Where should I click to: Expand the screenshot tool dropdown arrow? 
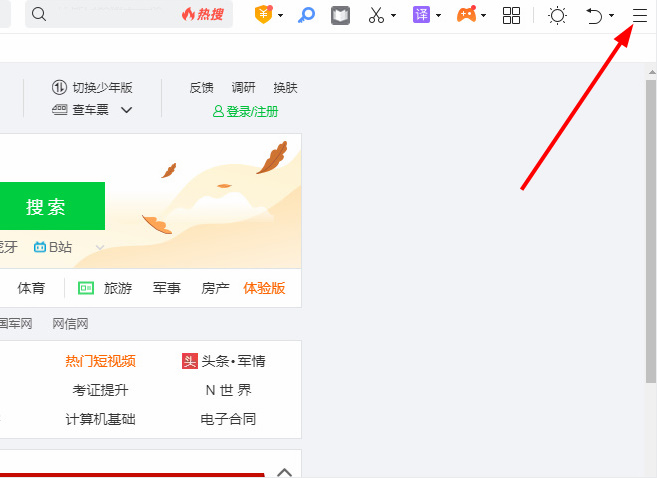393,16
